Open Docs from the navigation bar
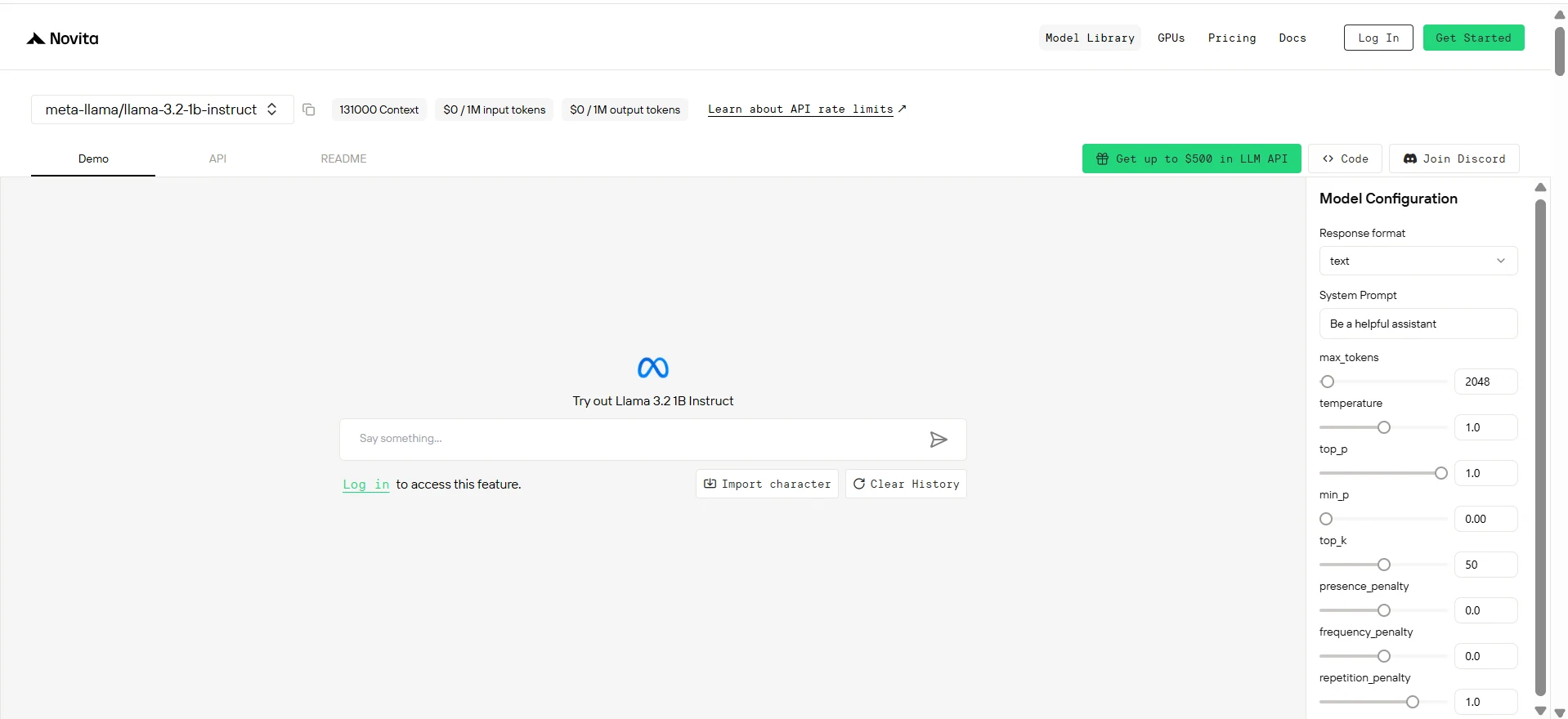Image resolution: width=1568 pixels, height=719 pixels. tap(1292, 38)
